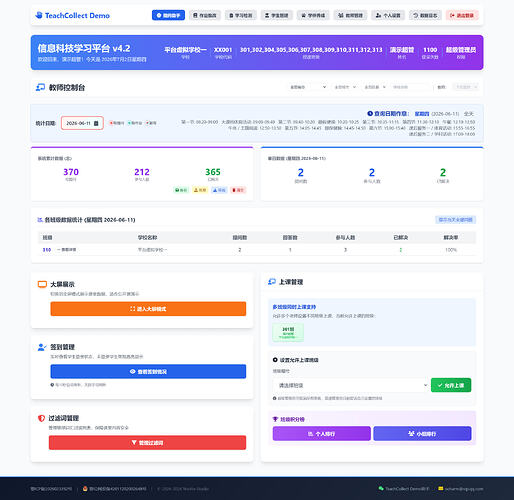This screenshot has height=500, width=514.
Task: Click the info icon under check-in button
Action: pos(52,385)
